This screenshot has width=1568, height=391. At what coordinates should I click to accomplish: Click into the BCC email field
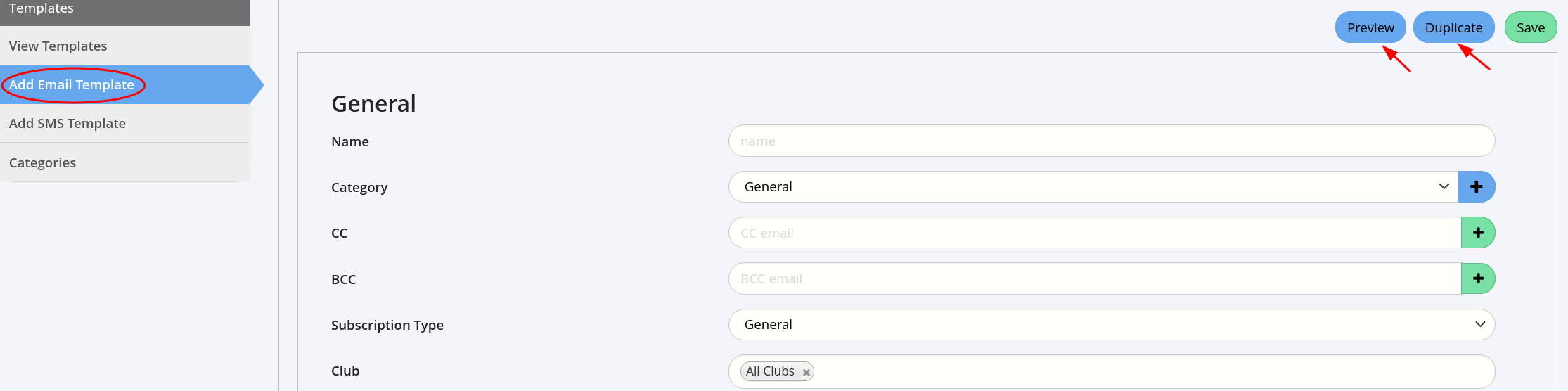[x=1094, y=278]
